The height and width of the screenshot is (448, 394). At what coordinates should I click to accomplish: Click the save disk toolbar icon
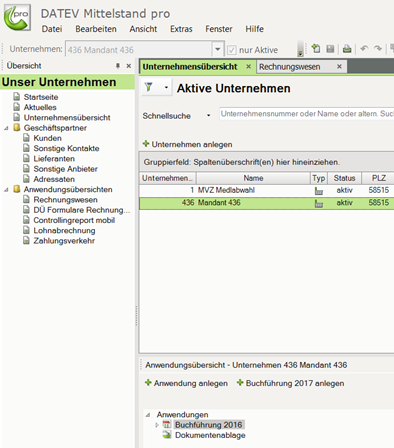tap(330, 49)
